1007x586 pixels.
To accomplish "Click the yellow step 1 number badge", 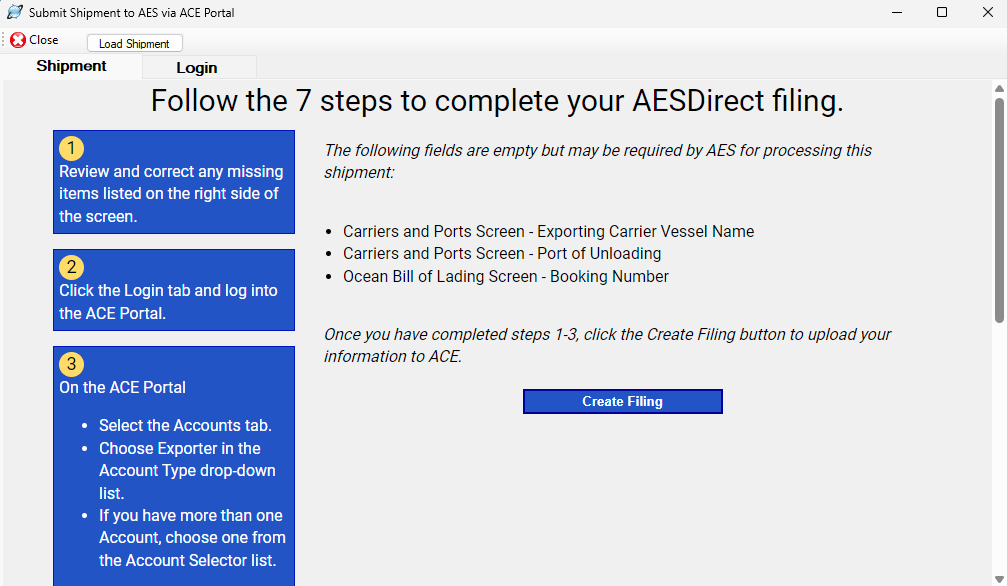I will tap(71, 147).
